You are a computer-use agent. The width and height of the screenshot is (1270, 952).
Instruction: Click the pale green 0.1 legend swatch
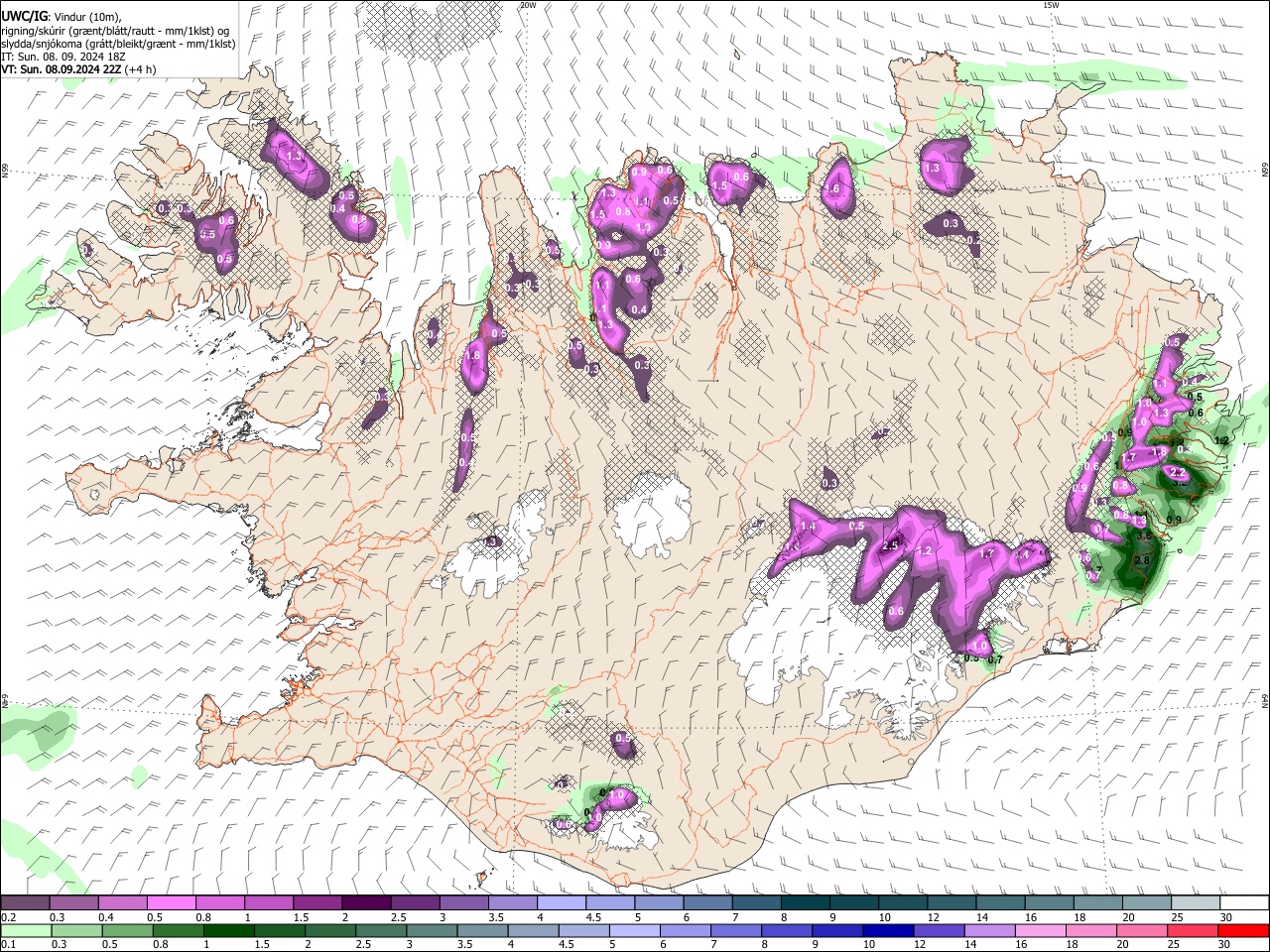[25, 930]
